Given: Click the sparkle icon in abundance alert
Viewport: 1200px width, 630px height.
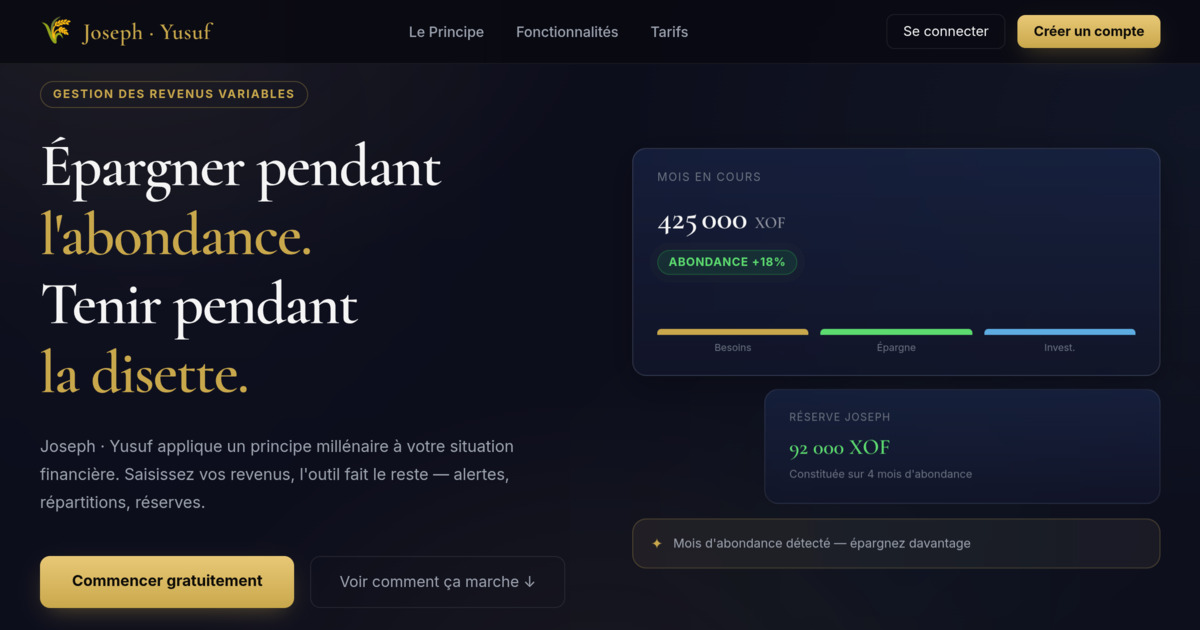Looking at the screenshot, I should [657, 544].
